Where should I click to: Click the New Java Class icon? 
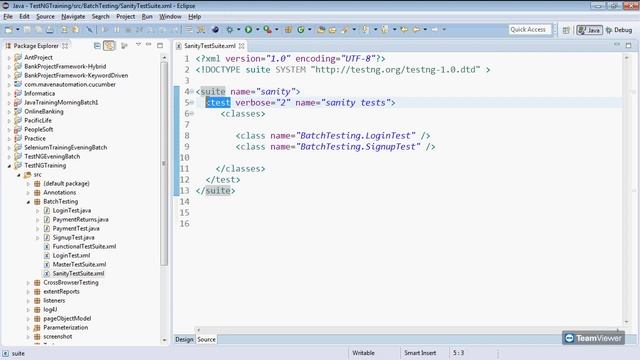pos(301,30)
